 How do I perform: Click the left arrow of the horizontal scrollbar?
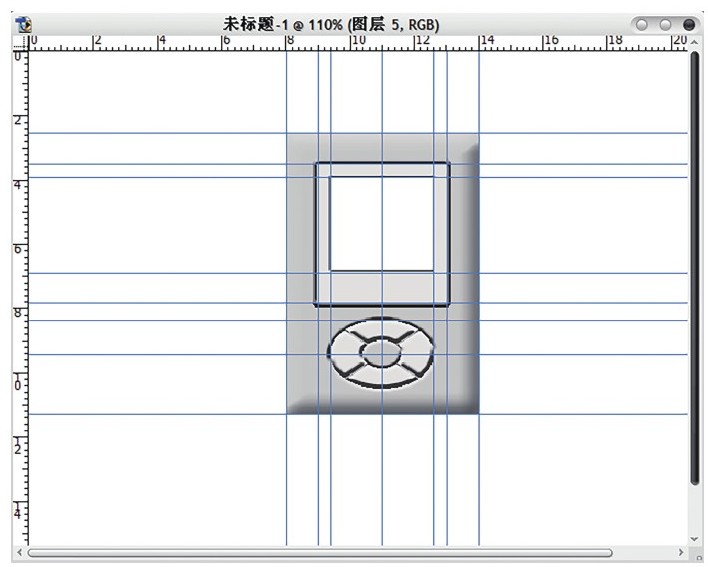(x=19, y=553)
